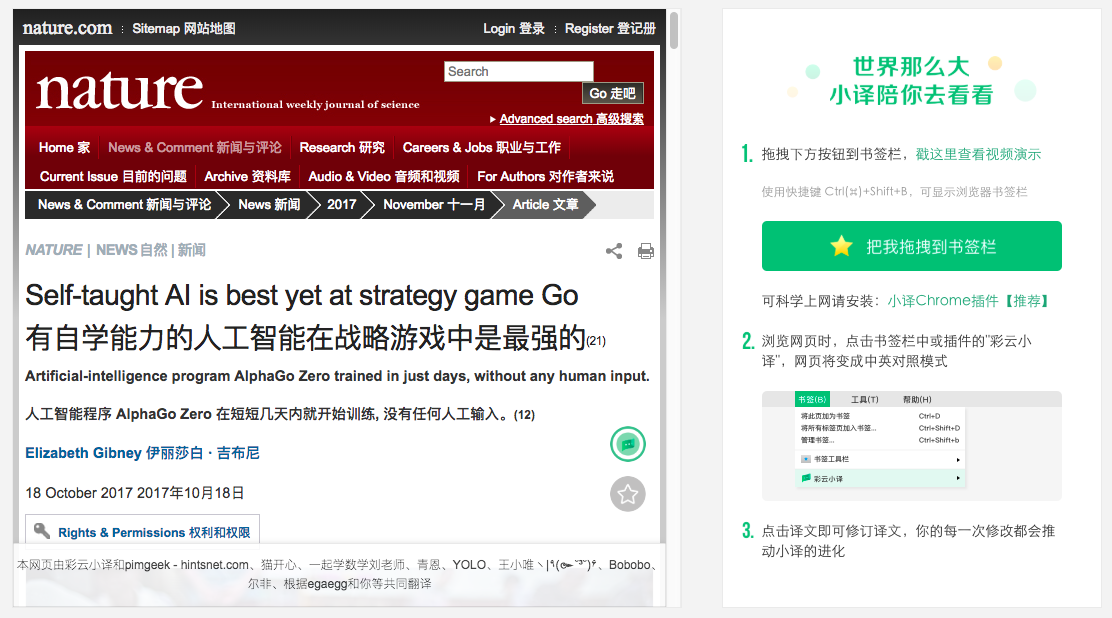Focus the Search input field
Screen dimensions: 1112x618
point(518,71)
